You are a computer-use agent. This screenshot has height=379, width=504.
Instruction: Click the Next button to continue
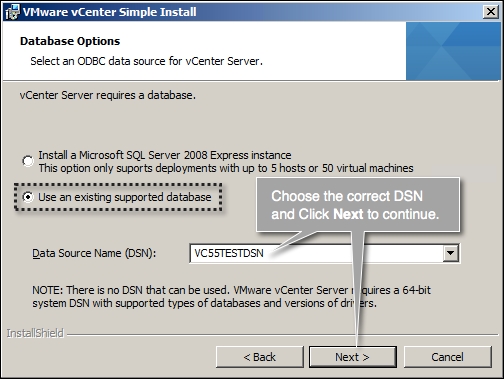tap(352, 357)
